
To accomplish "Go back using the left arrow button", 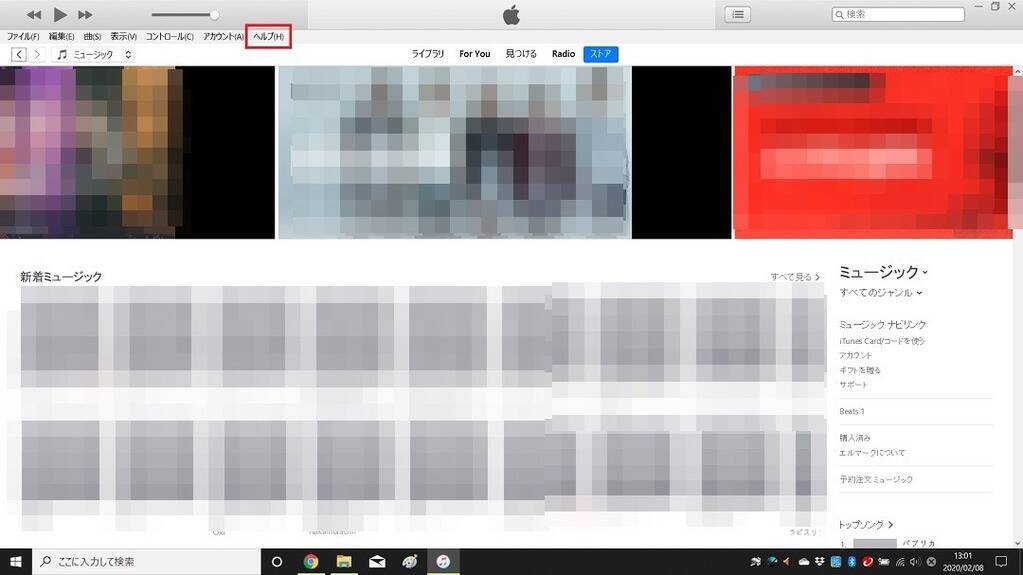I will (18, 55).
